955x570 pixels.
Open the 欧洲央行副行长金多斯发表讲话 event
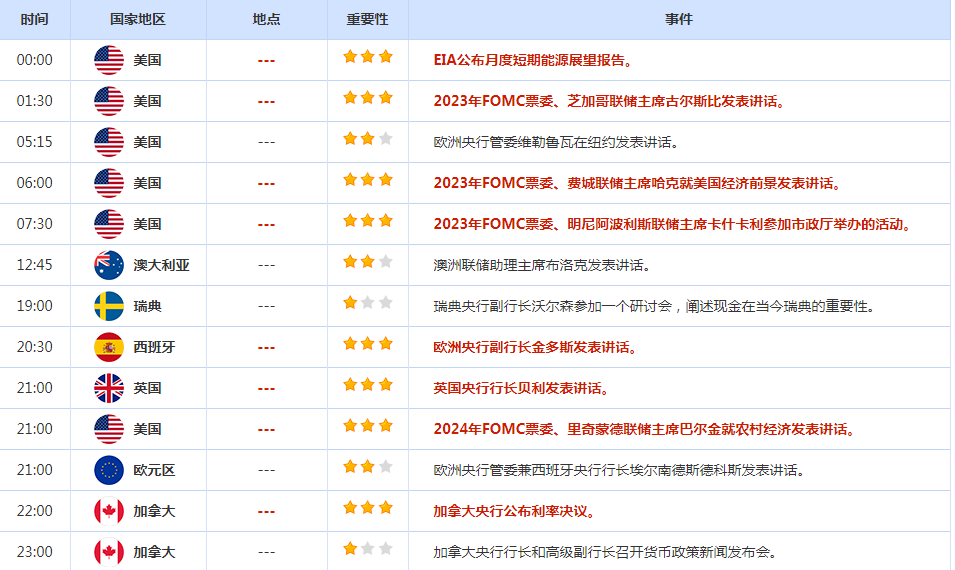click(x=535, y=347)
